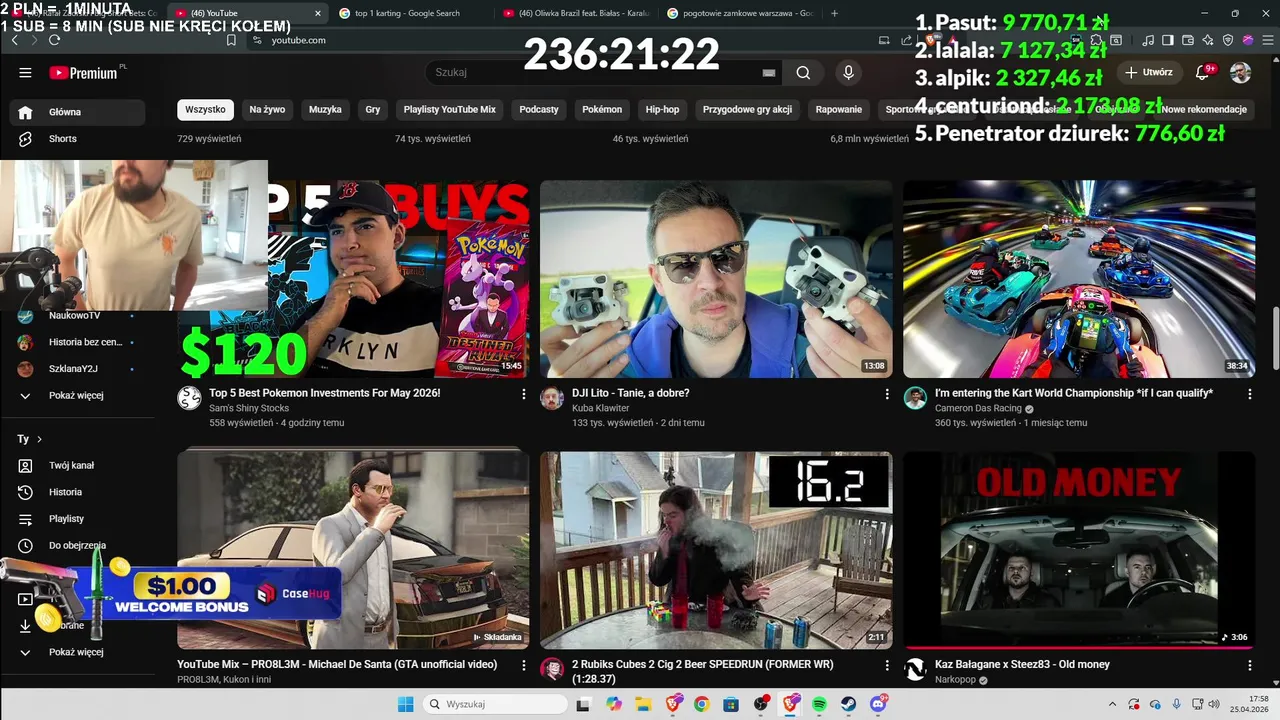Open the Narkopop channel link
Viewport: 1280px width, 720px height.
956,680
